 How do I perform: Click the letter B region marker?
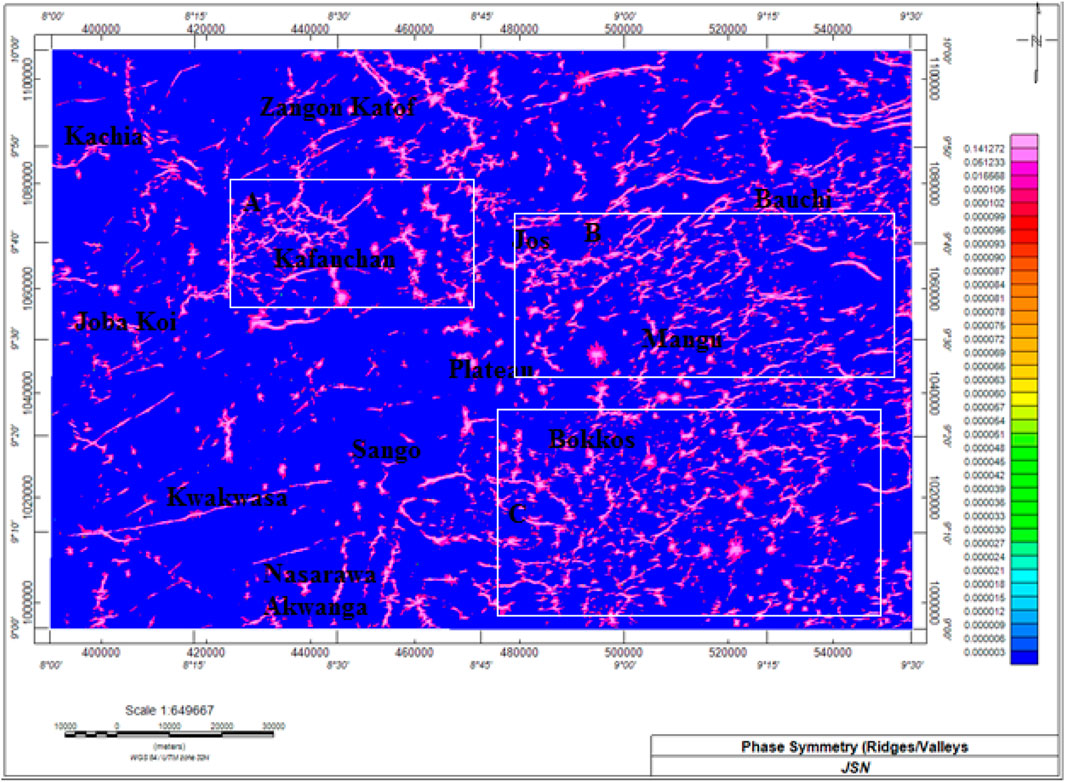[x=593, y=233]
